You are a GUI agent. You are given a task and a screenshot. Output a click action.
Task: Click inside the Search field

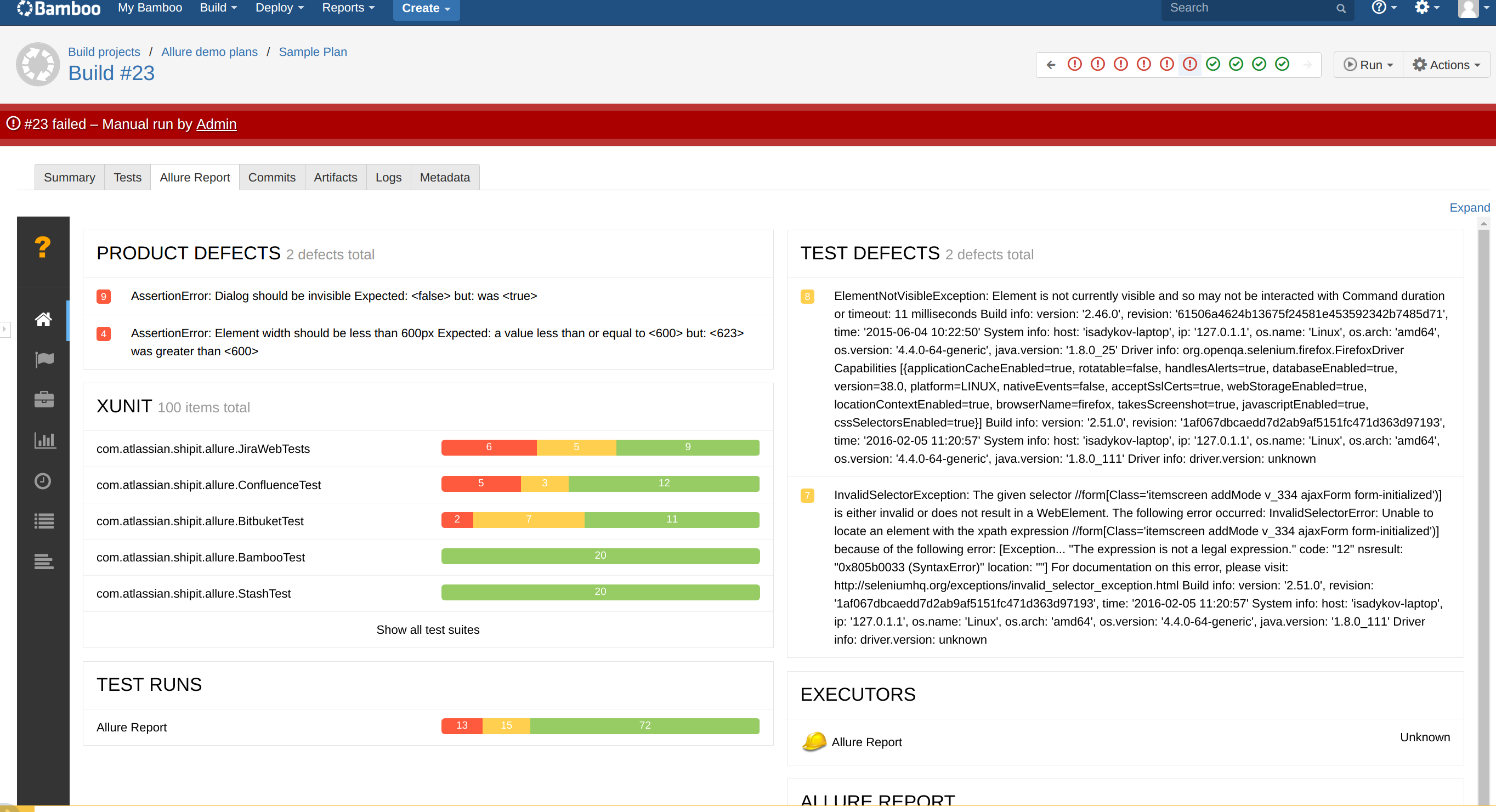pyautogui.click(x=1257, y=8)
